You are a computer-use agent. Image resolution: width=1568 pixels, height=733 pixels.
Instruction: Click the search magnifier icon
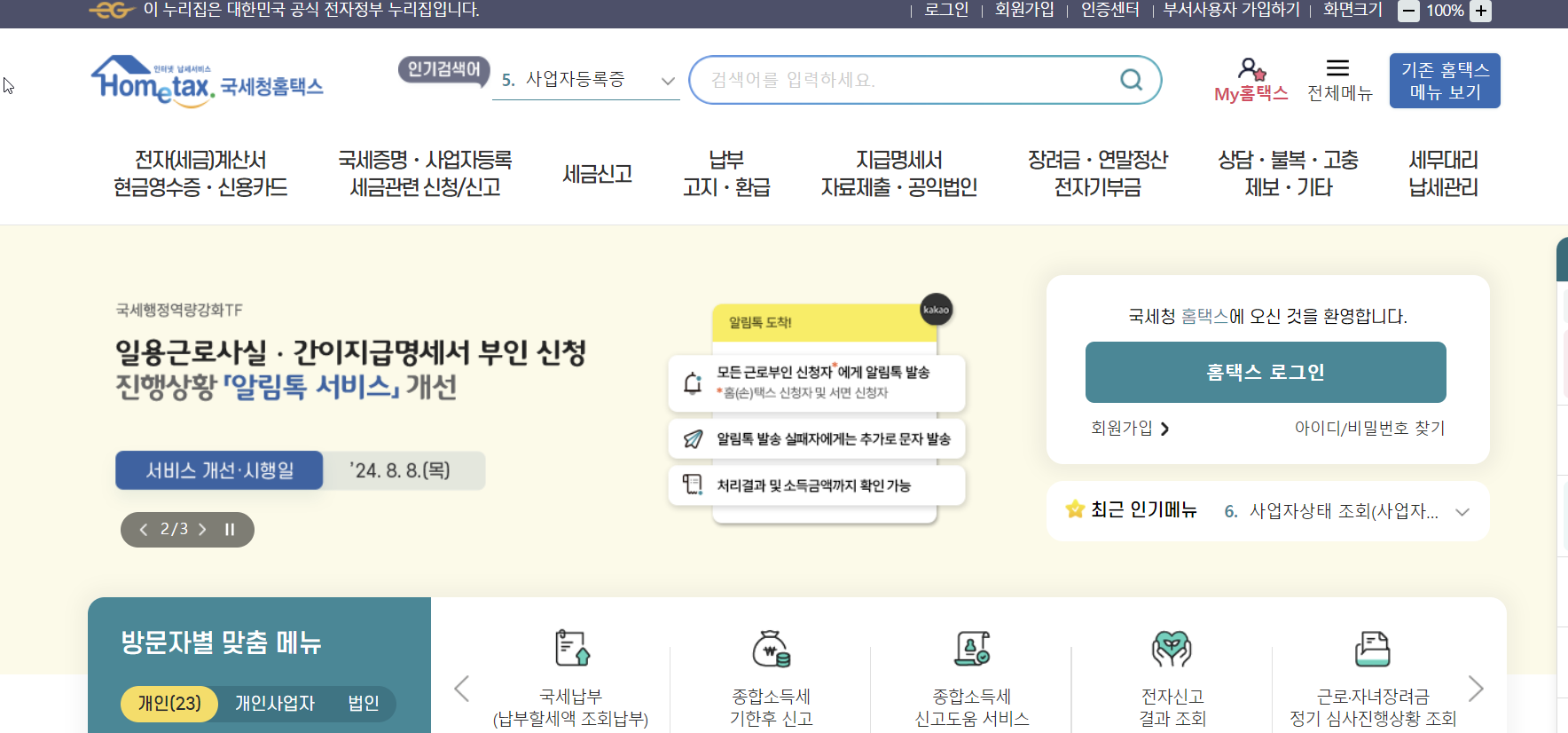tap(1131, 80)
